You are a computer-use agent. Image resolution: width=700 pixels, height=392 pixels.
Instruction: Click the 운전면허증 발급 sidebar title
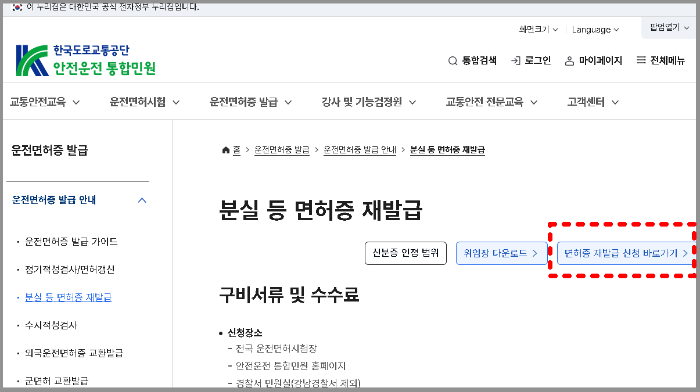pos(50,150)
